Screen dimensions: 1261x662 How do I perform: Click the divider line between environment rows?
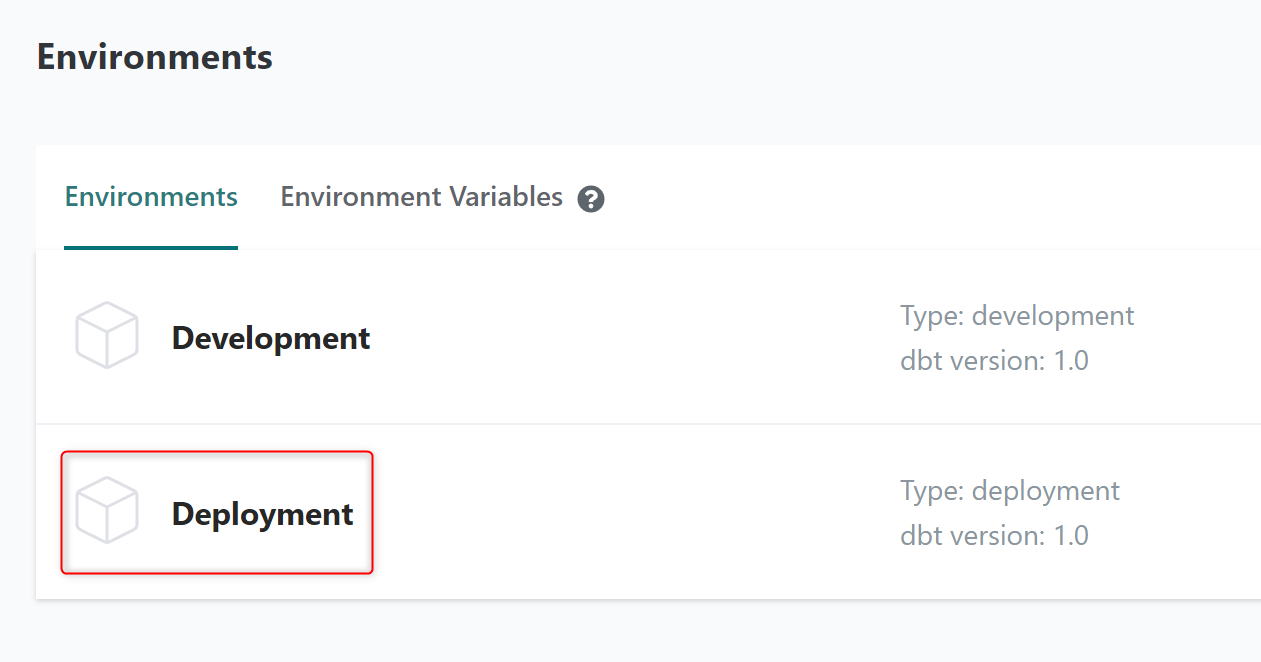point(600,424)
